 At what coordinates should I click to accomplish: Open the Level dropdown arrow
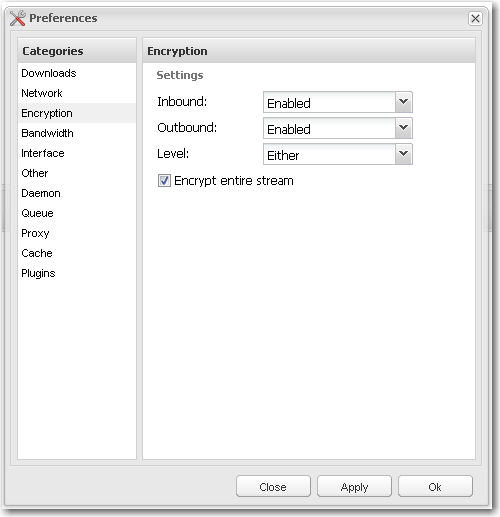click(x=404, y=154)
